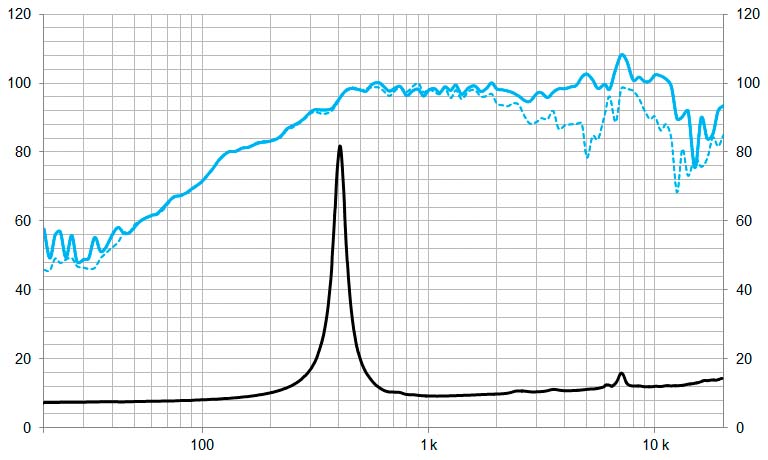Click the '100' label on frequency axis
The image size is (768, 460).
click(202, 445)
